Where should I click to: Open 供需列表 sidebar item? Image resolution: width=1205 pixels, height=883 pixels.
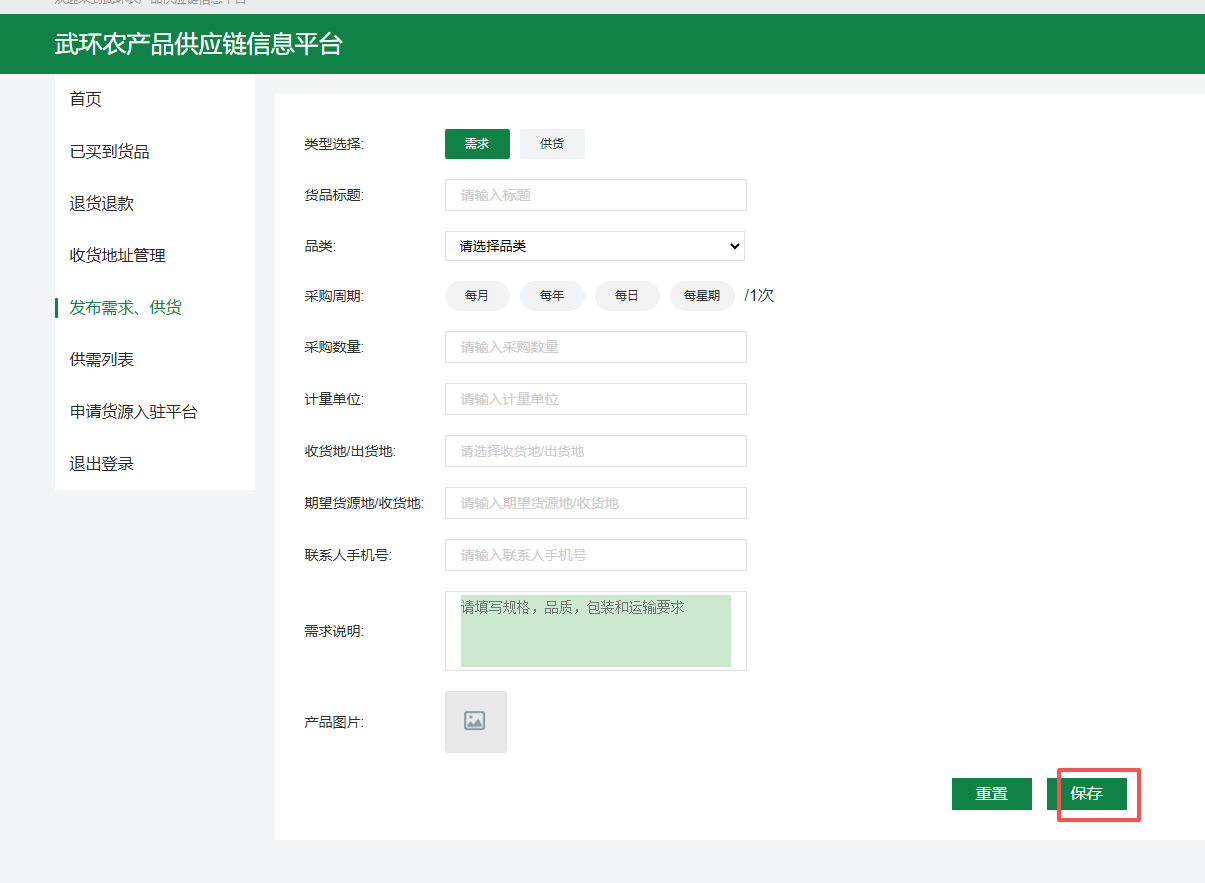[x=102, y=360]
